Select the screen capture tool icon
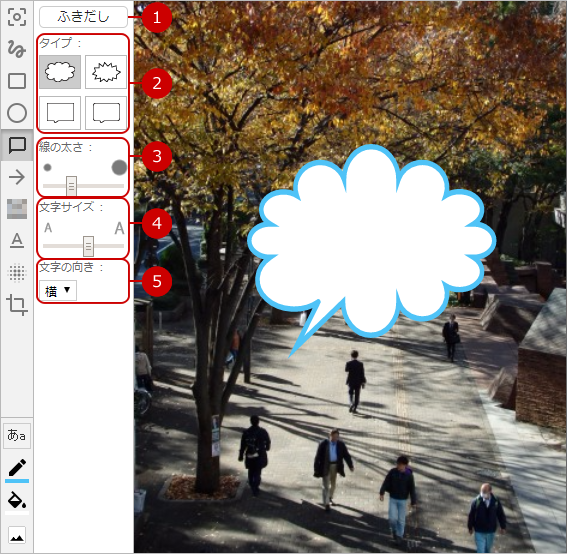The image size is (567, 554). (x=17, y=17)
